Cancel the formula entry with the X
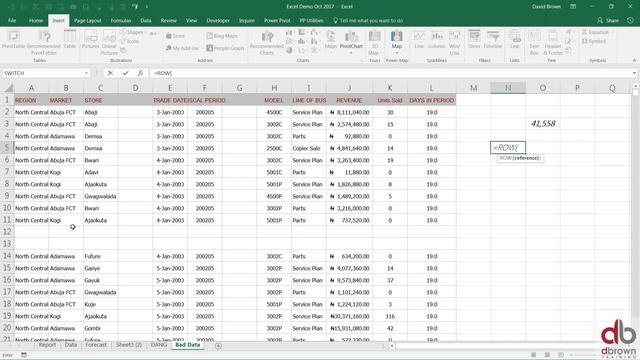Image resolution: width=640 pixels, height=360 pixels. 110,73
